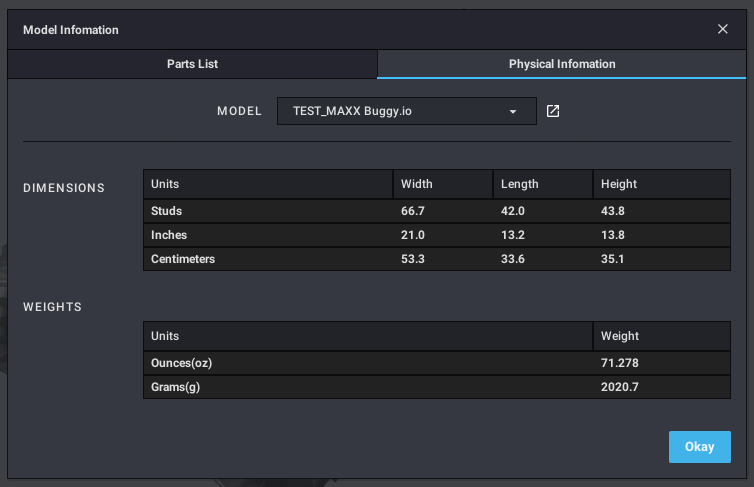Click the Height column header
This screenshot has height=487, width=754.
pyautogui.click(x=662, y=184)
